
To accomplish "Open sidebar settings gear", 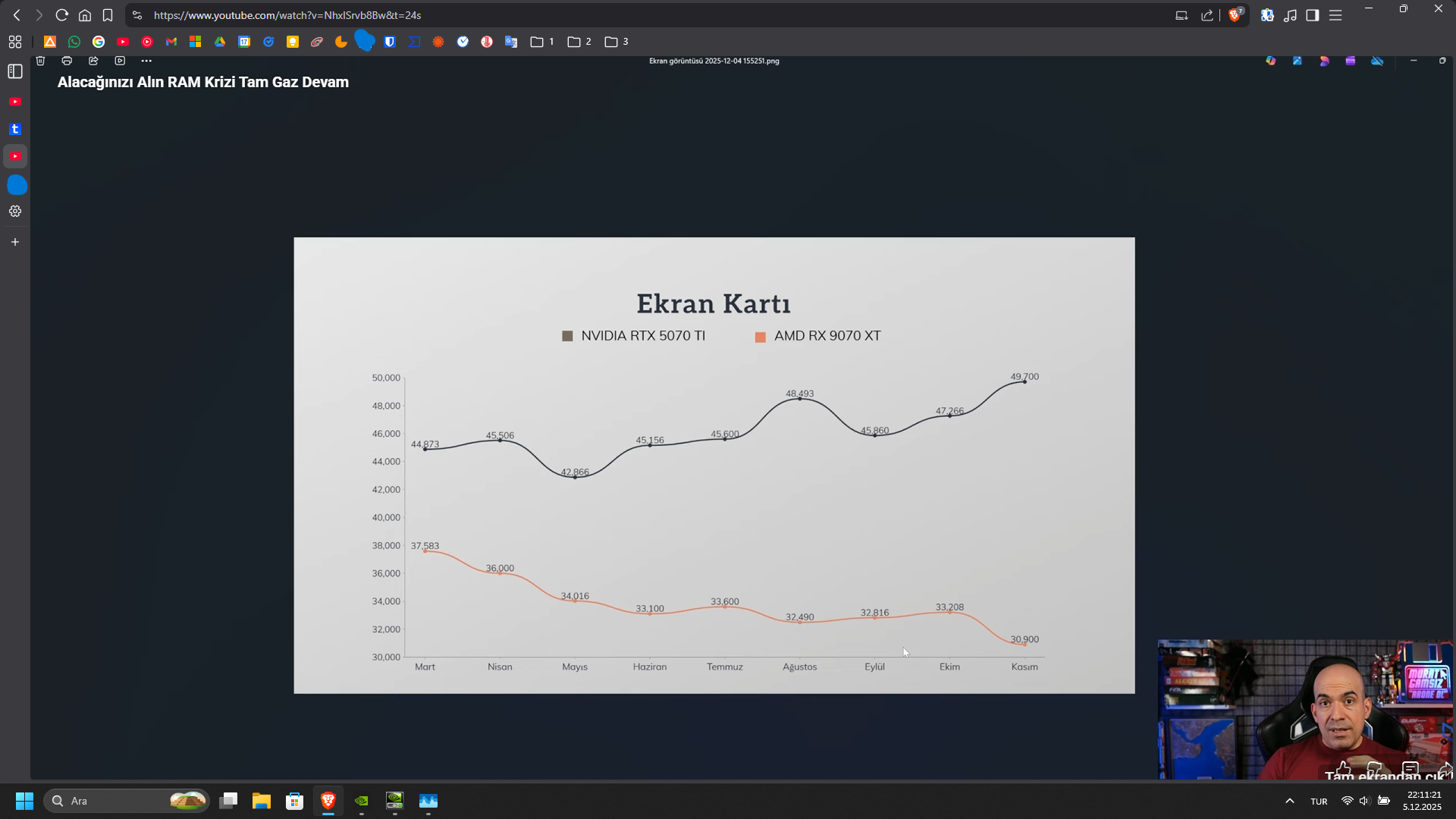I will (15, 212).
